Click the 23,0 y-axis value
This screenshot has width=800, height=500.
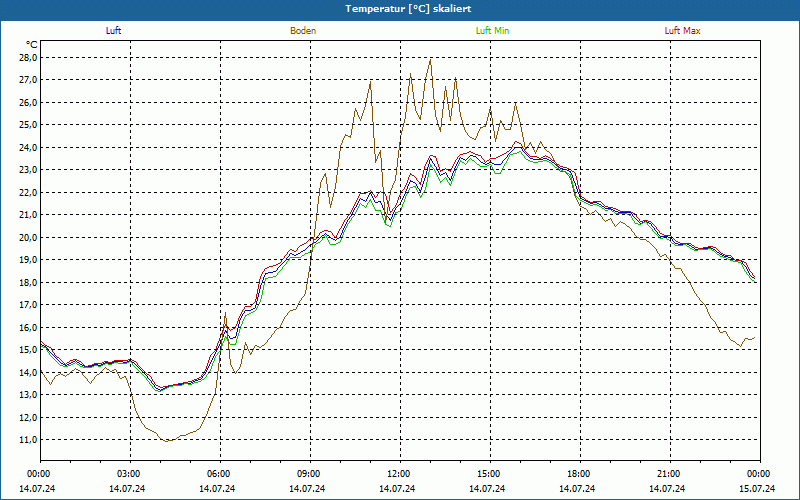(29, 170)
